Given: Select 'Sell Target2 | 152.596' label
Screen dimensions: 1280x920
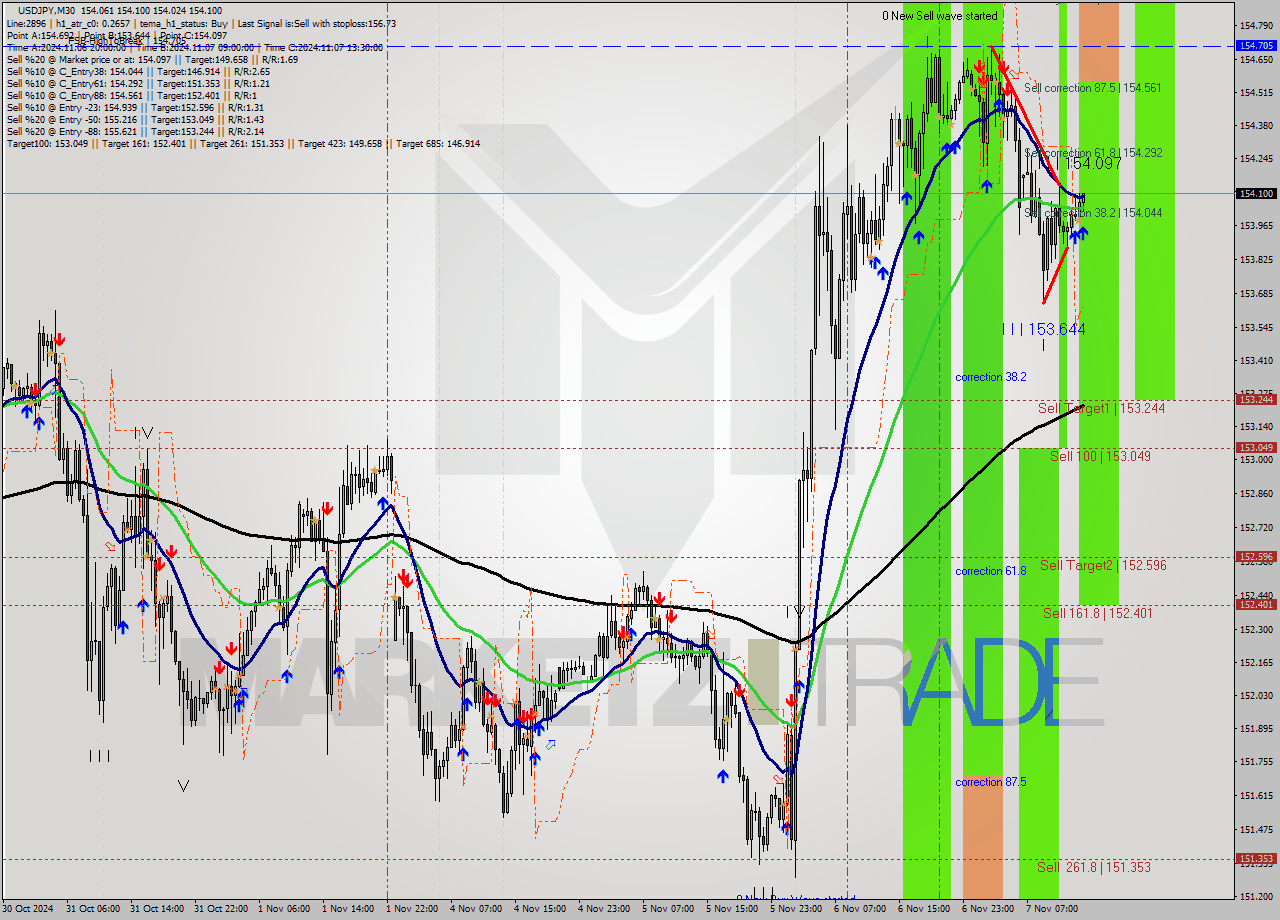Looking at the screenshot, I should [1103, 565].
